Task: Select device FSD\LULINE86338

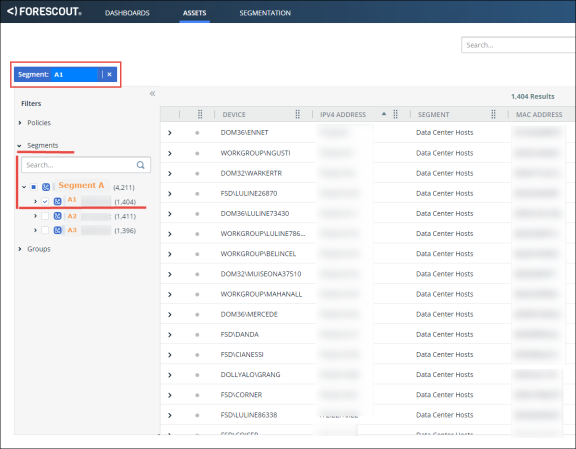Action: click(249, 415)
